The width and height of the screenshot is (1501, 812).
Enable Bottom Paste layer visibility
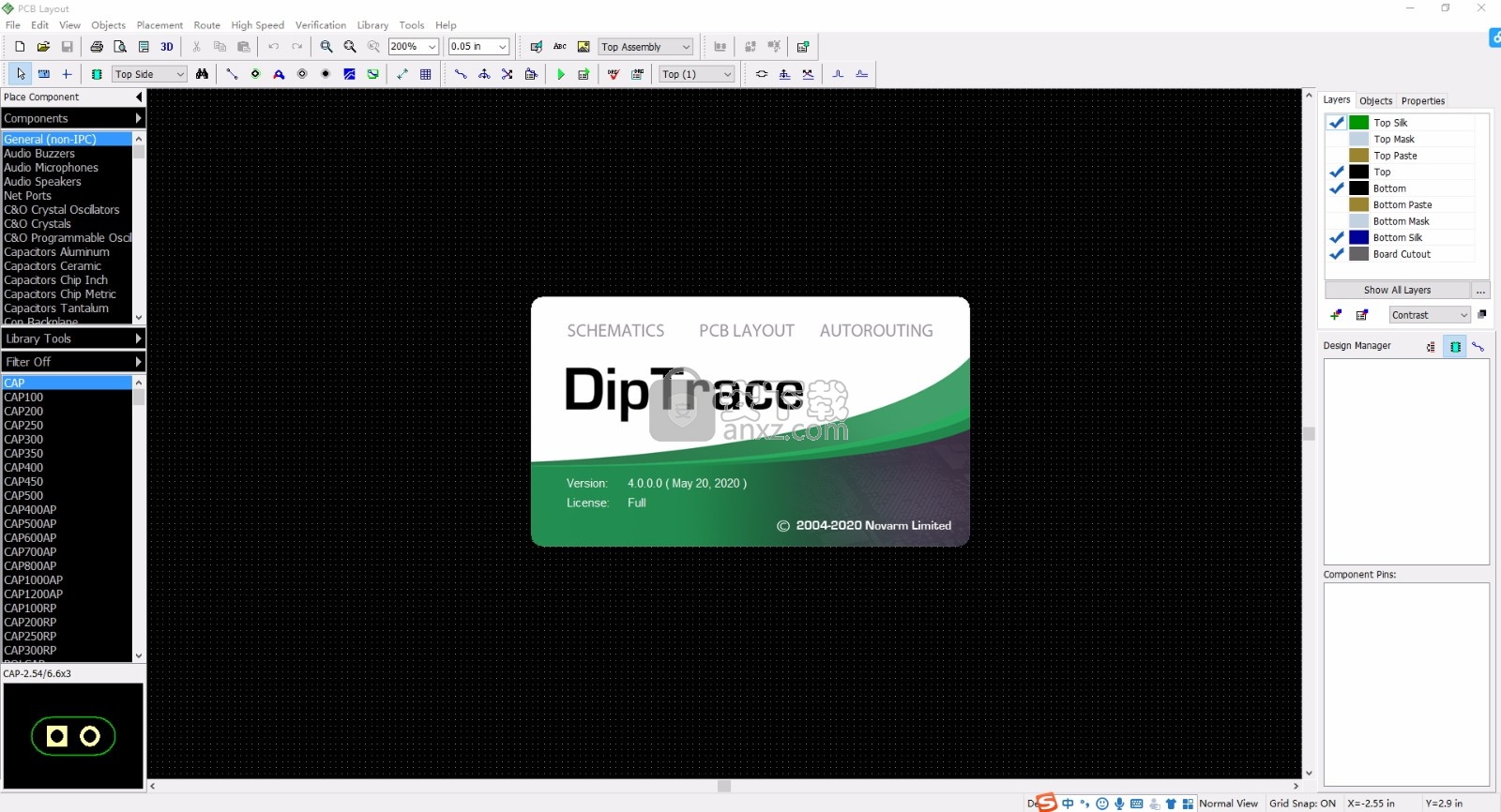(x=1337, y=204)
